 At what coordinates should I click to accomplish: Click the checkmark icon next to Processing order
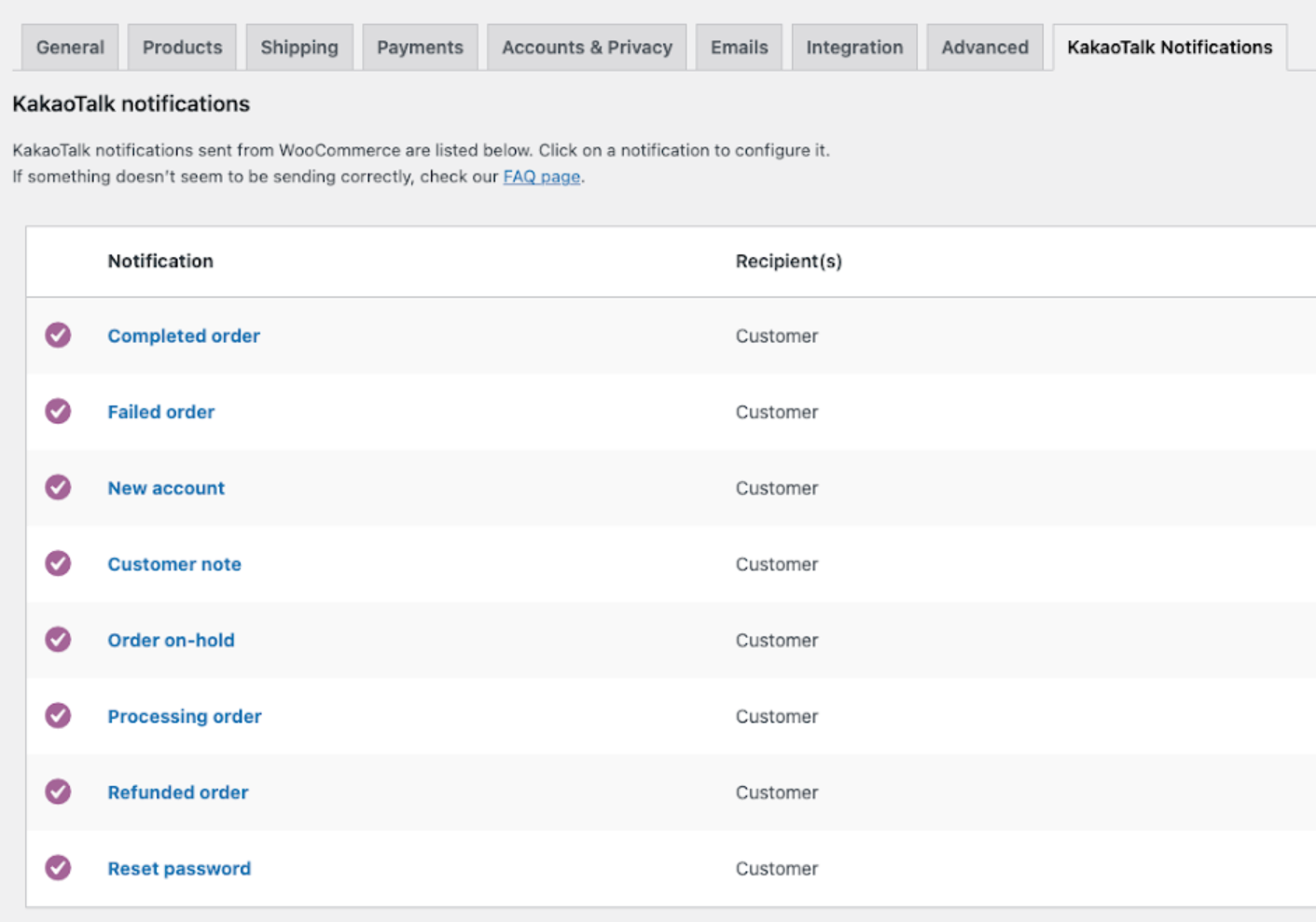point(58,716)
